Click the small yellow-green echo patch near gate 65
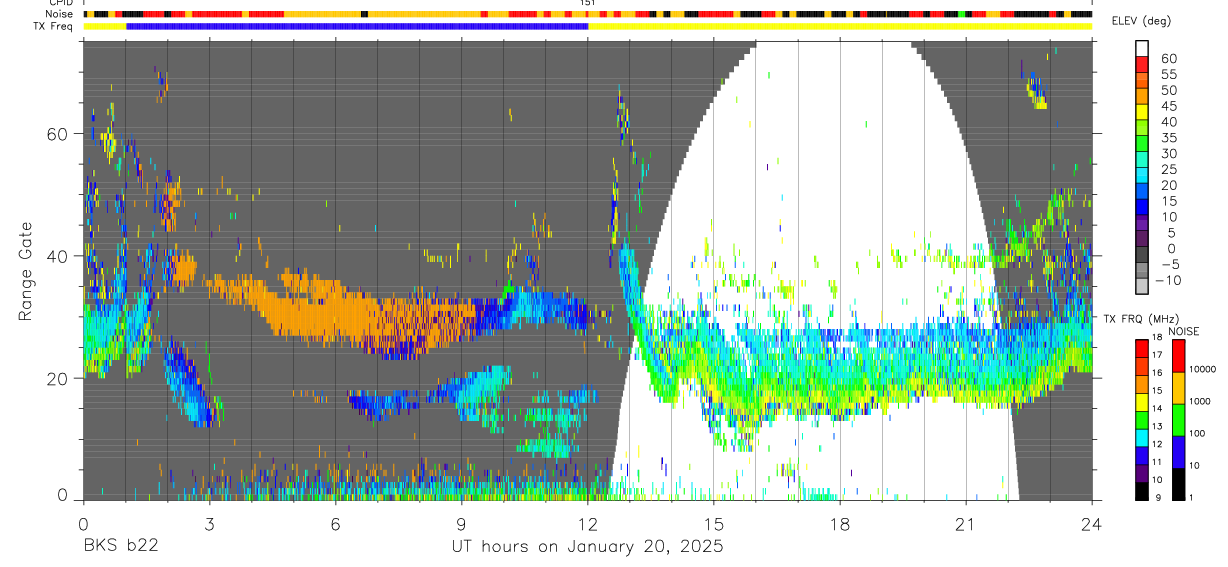The width and height of the screenshot is (1228, 567). click(1038, 92)
